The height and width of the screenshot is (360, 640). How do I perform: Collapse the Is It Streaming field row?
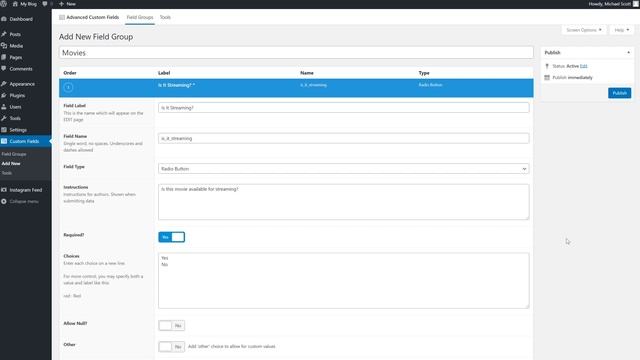point(296,88)
